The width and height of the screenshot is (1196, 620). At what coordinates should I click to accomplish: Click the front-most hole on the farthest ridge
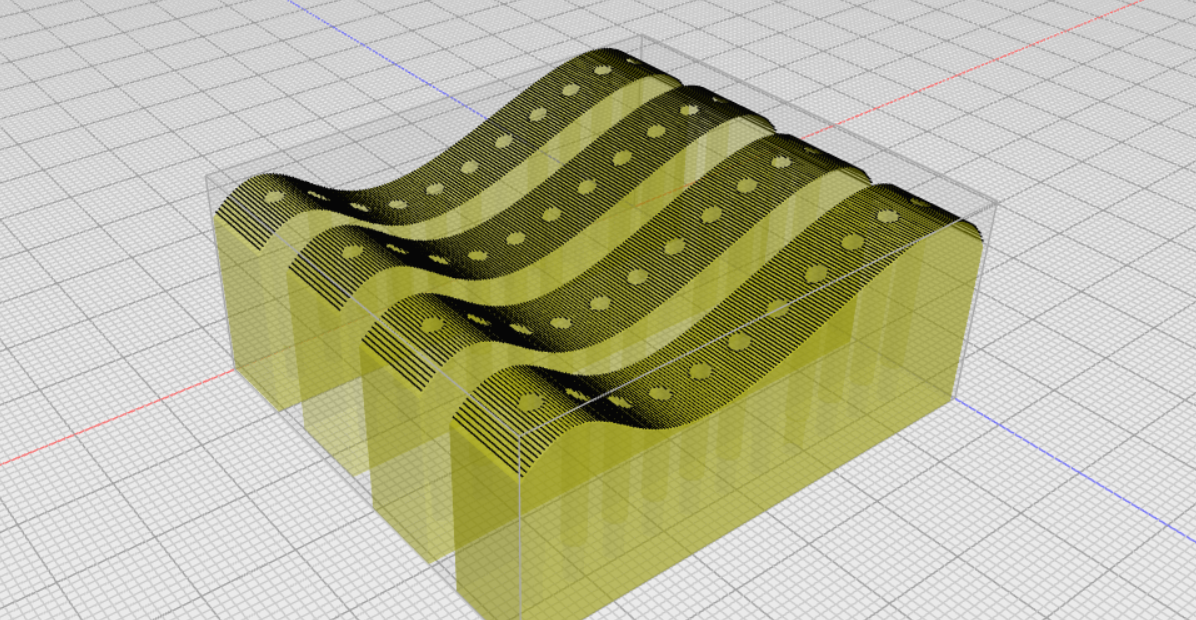(x=273, y=198)
